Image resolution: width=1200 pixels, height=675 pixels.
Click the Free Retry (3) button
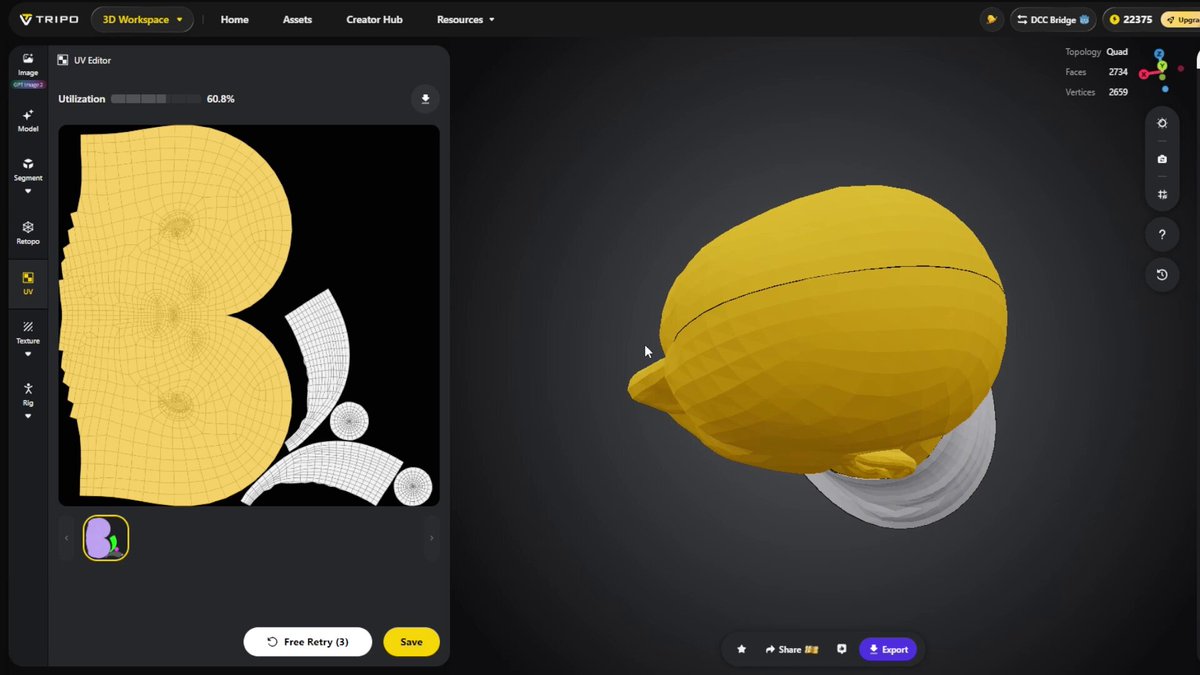308,642
